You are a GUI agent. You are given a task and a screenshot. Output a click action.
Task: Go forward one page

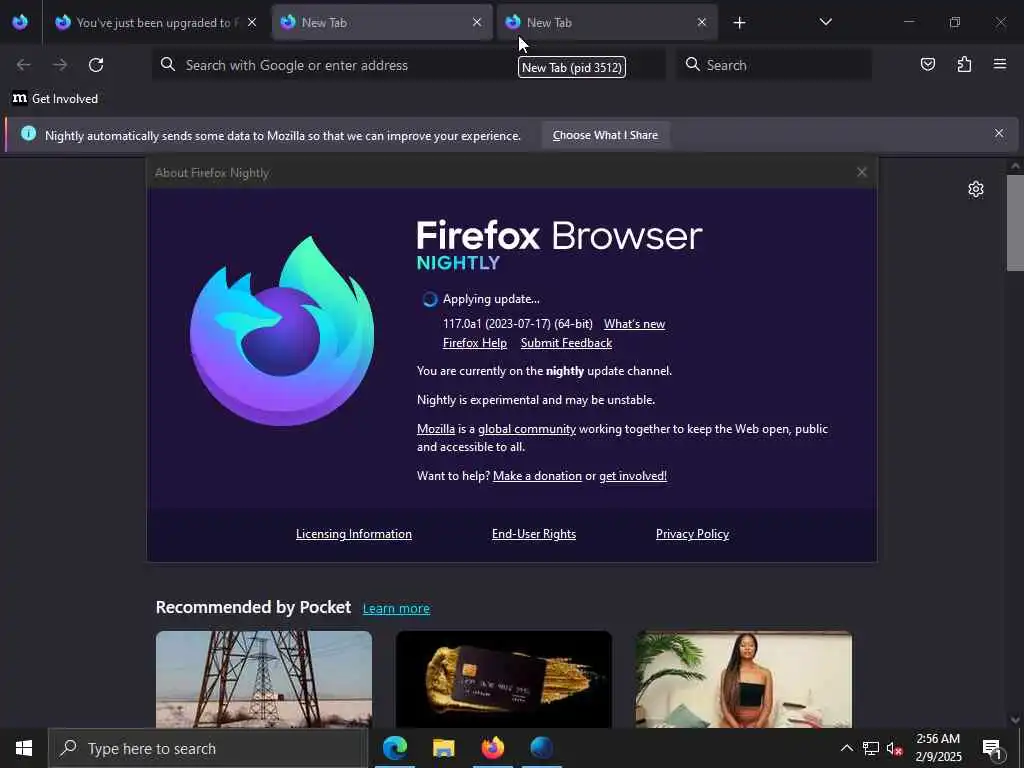coord(59,65)
